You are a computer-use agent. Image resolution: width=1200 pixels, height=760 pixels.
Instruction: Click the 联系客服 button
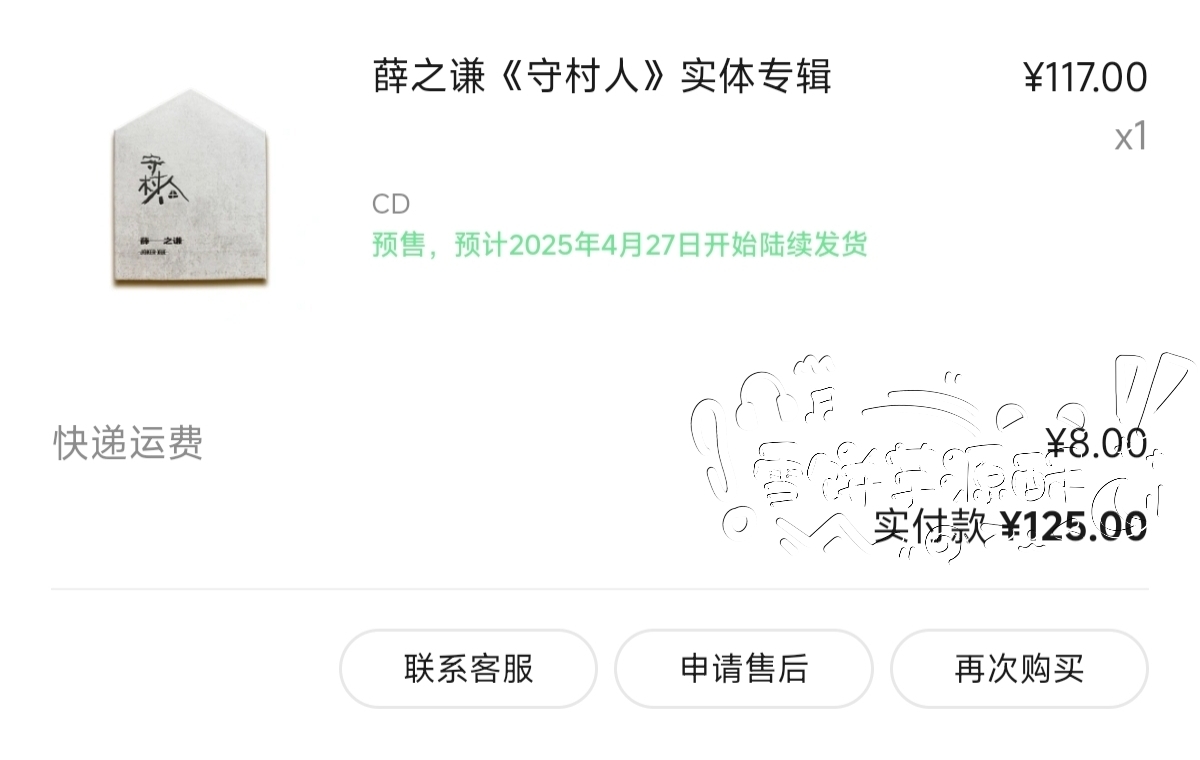(x=468, y=668)
